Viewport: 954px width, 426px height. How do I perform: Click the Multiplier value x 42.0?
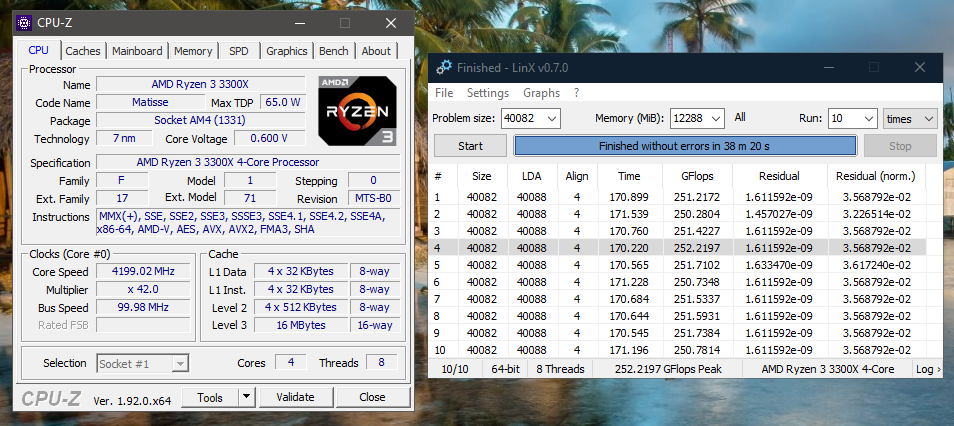[x=143, y=290]
